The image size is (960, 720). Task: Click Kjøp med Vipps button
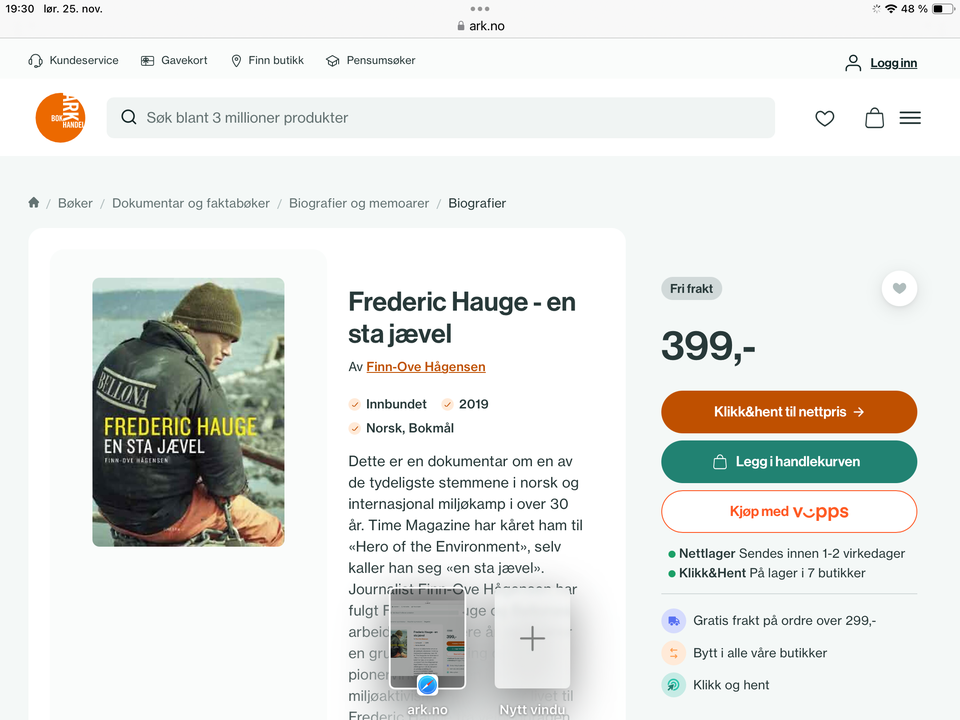pyautogui.click(x=789, y=512)
